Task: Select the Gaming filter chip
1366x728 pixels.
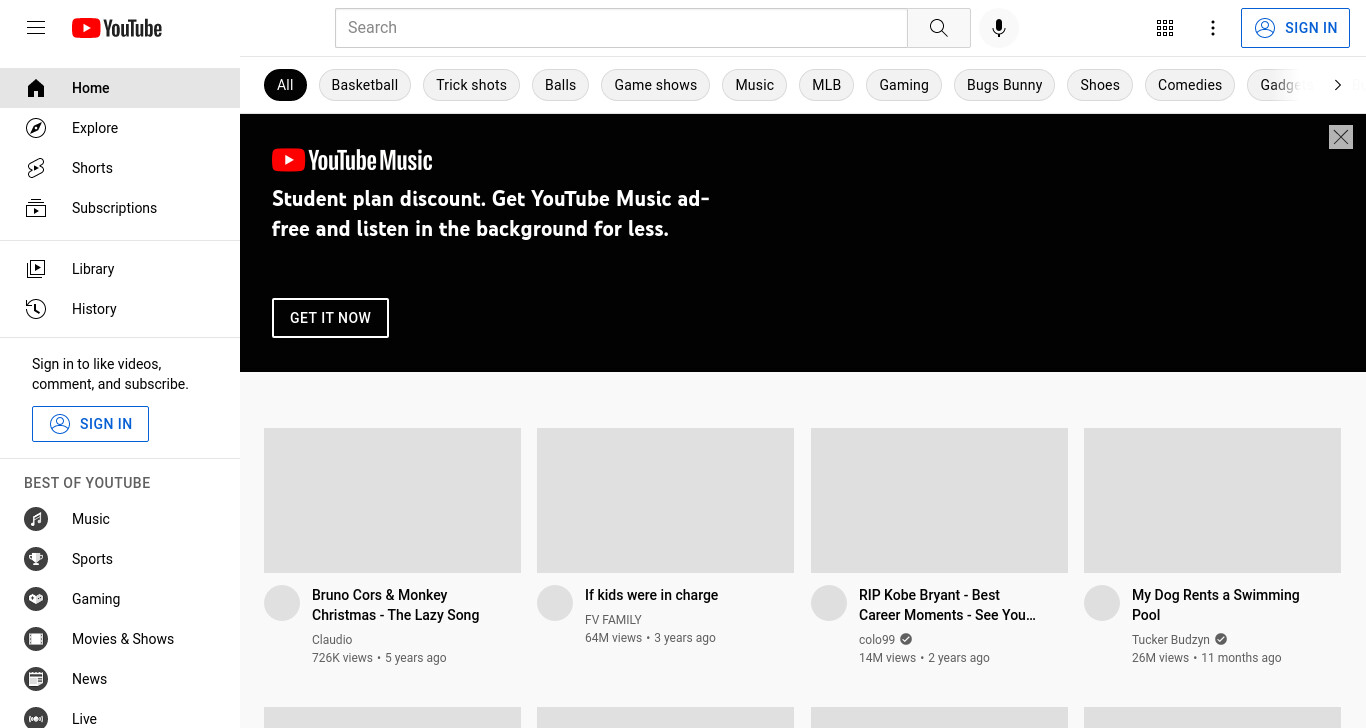Action: pyautogui.click(x=904, y=85)
